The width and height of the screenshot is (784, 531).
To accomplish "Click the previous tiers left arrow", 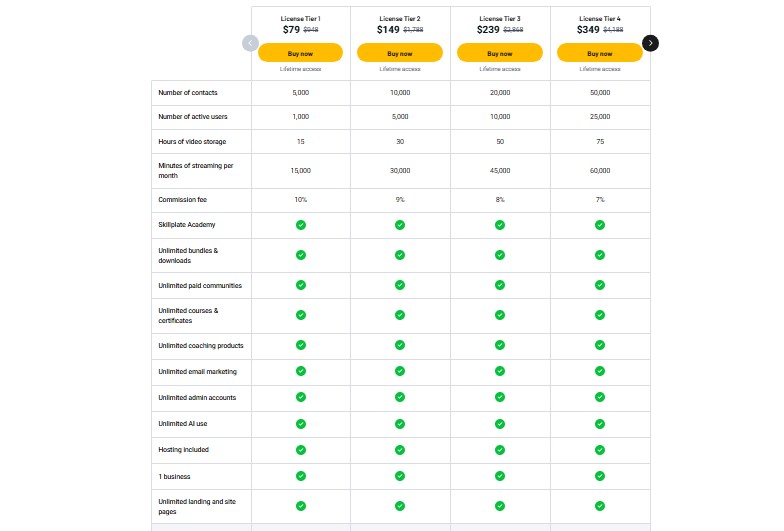I will [x=250, y=43].
